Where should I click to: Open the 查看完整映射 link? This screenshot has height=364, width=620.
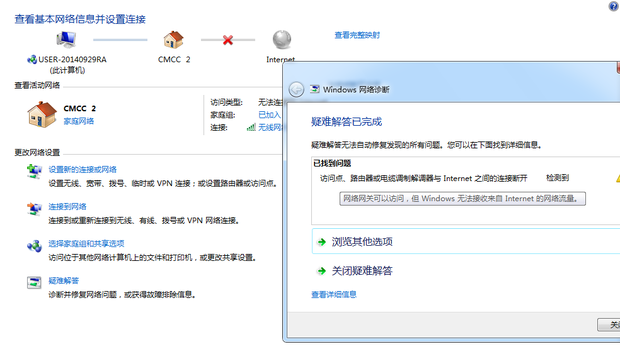[357, 35]
